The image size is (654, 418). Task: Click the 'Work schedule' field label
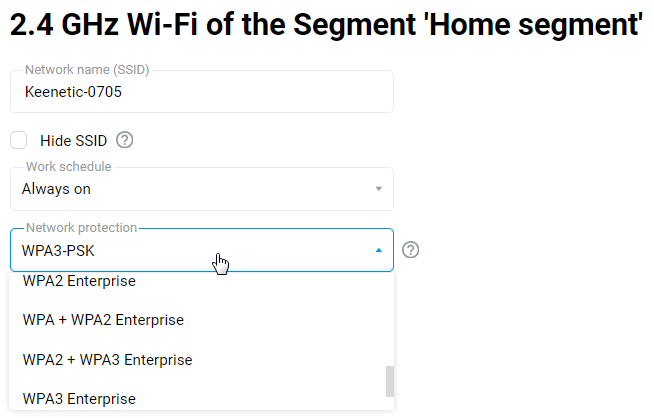point(68,166)
